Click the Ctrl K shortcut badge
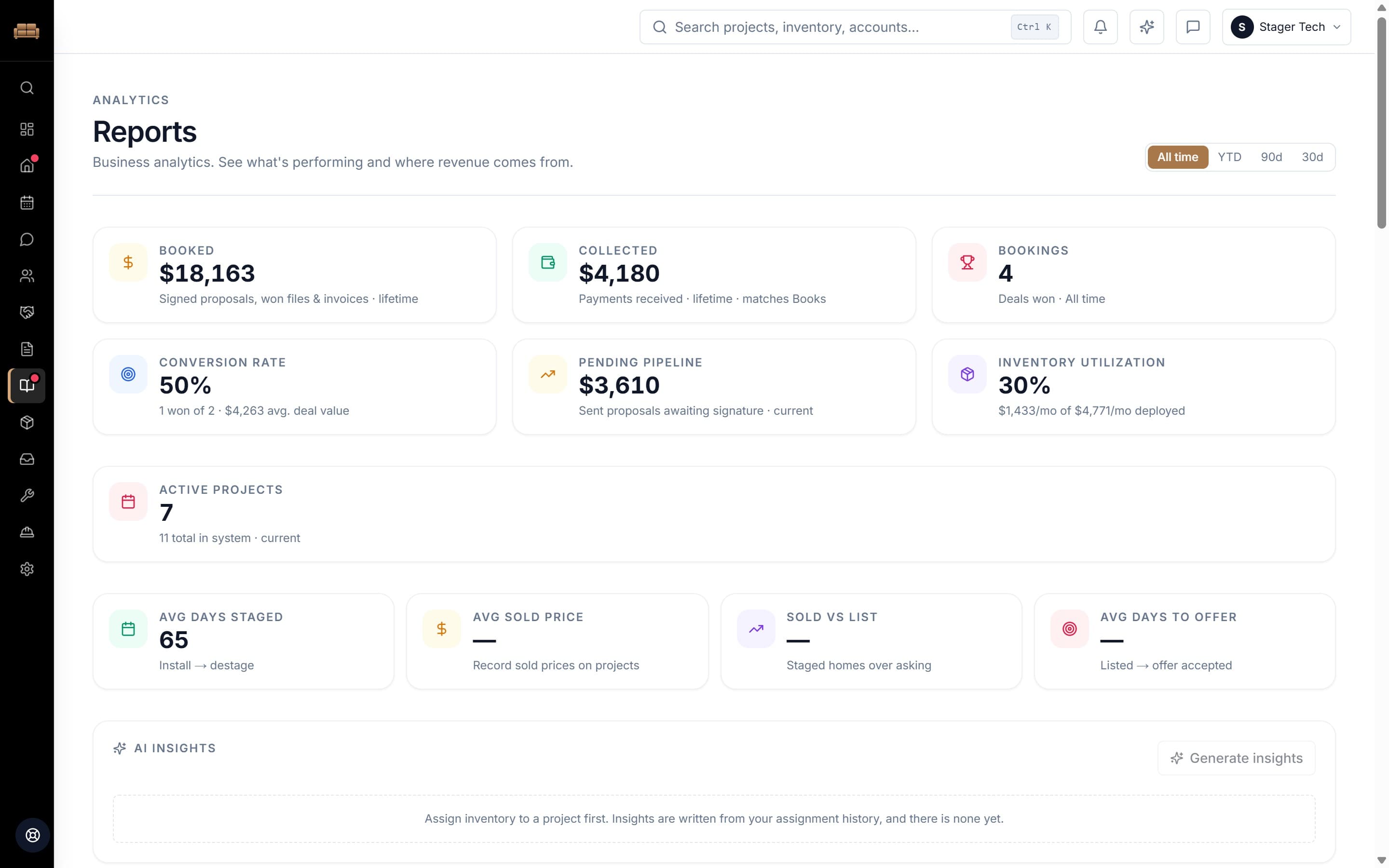Screen dimensions: 1389x868 (x=1035, y=27)
